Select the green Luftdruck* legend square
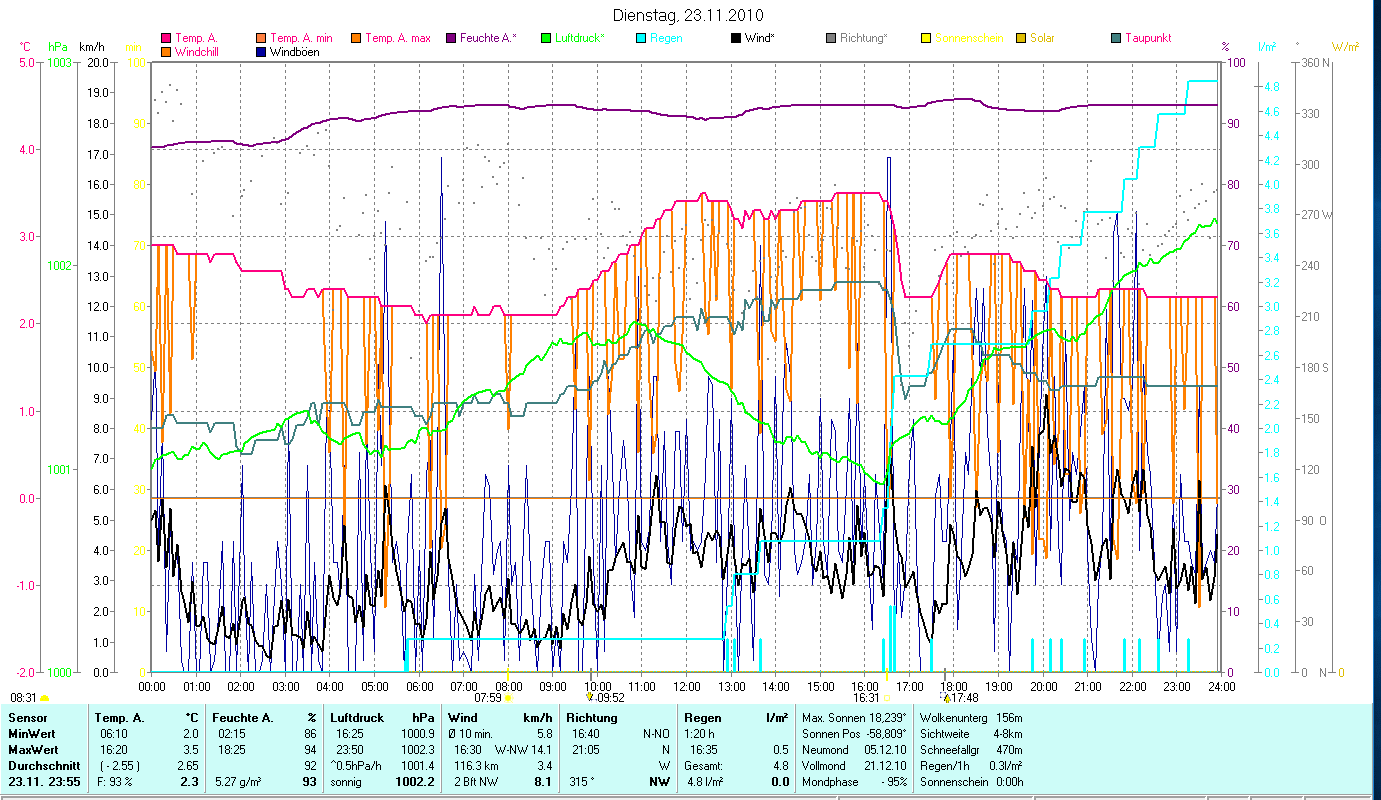The width and height of the screenshot is (1381, 800). coord(546,38)
